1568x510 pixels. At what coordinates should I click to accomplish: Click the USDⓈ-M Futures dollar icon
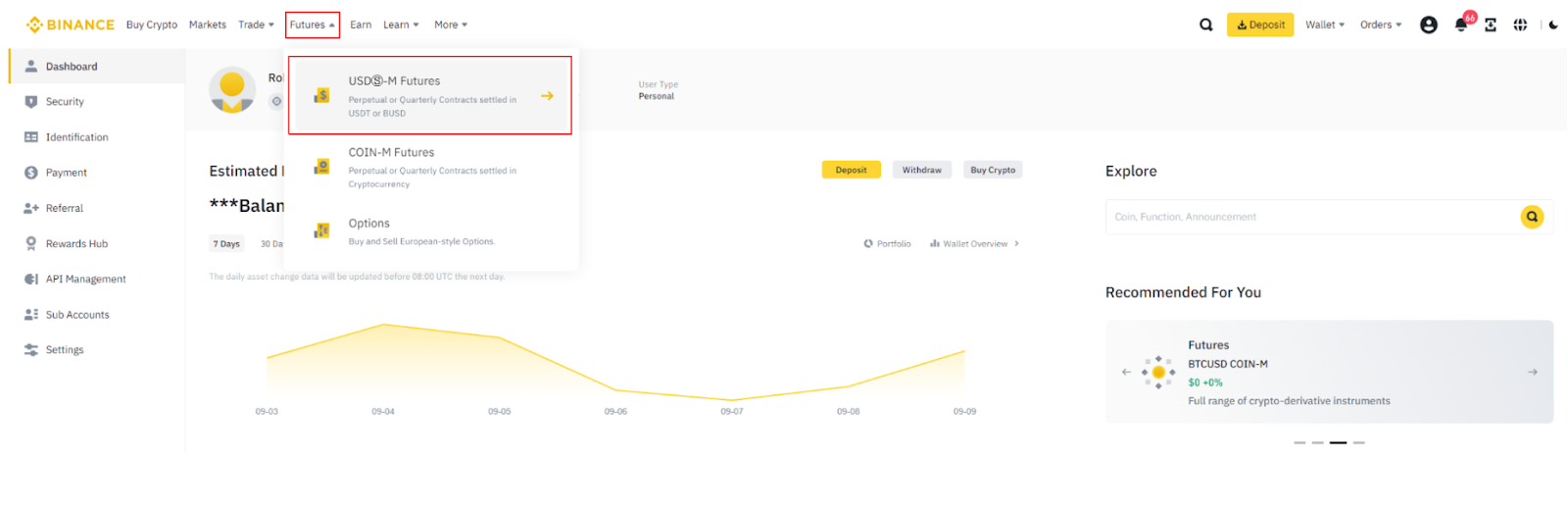[321, 95]
